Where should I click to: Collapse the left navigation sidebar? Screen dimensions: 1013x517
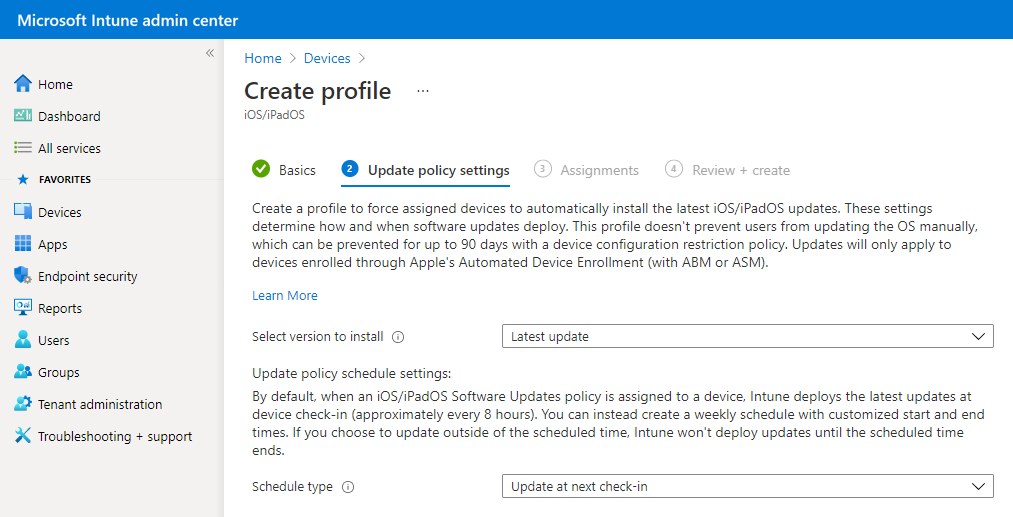click(x=210, y=53)
